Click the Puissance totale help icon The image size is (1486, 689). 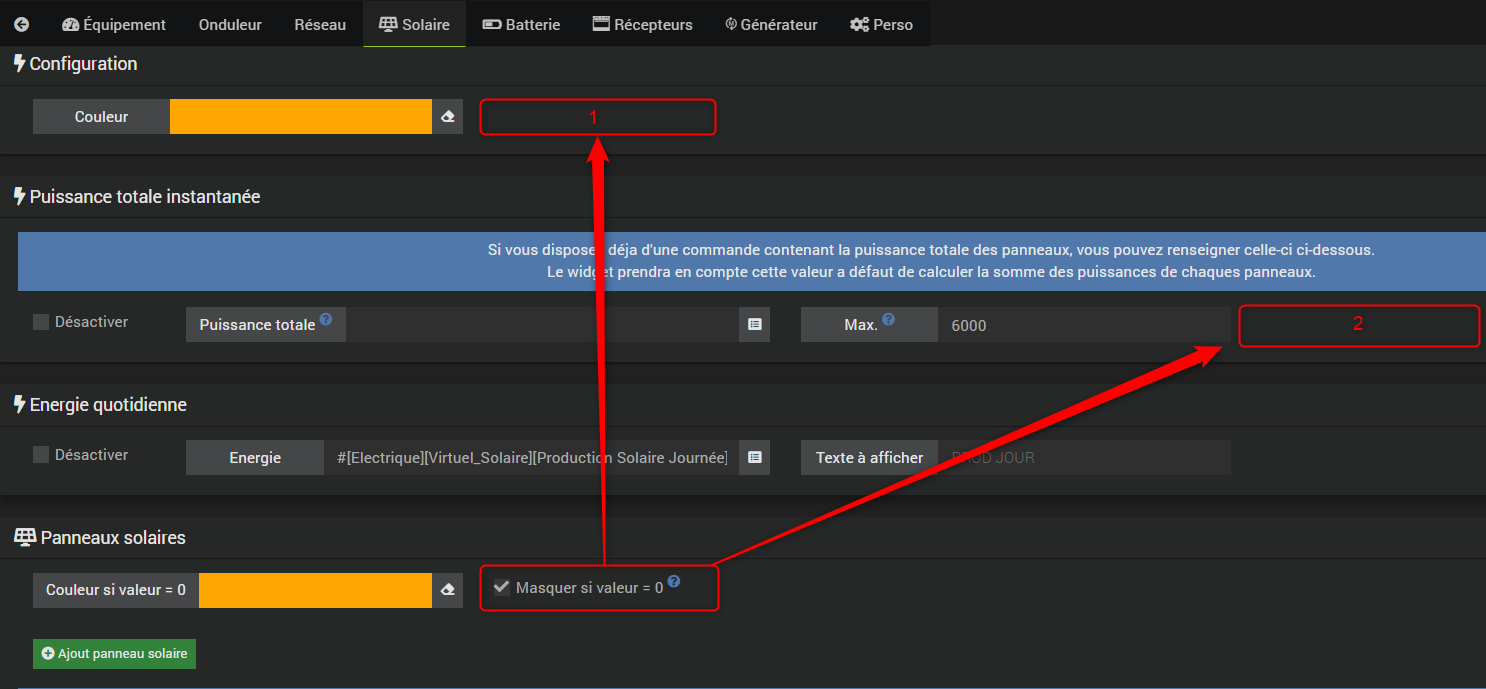325,321
